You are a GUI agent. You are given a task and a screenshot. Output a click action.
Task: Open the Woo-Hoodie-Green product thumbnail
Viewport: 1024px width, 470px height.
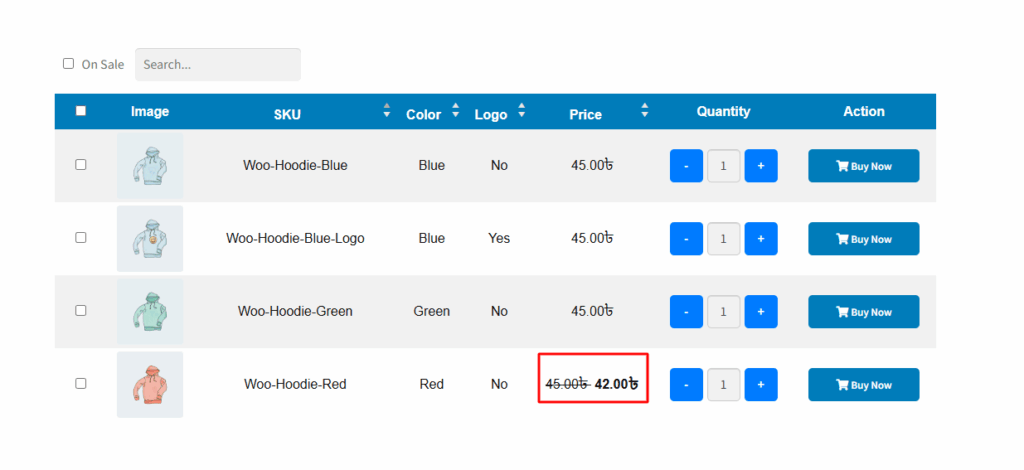(x=150, y=311)
